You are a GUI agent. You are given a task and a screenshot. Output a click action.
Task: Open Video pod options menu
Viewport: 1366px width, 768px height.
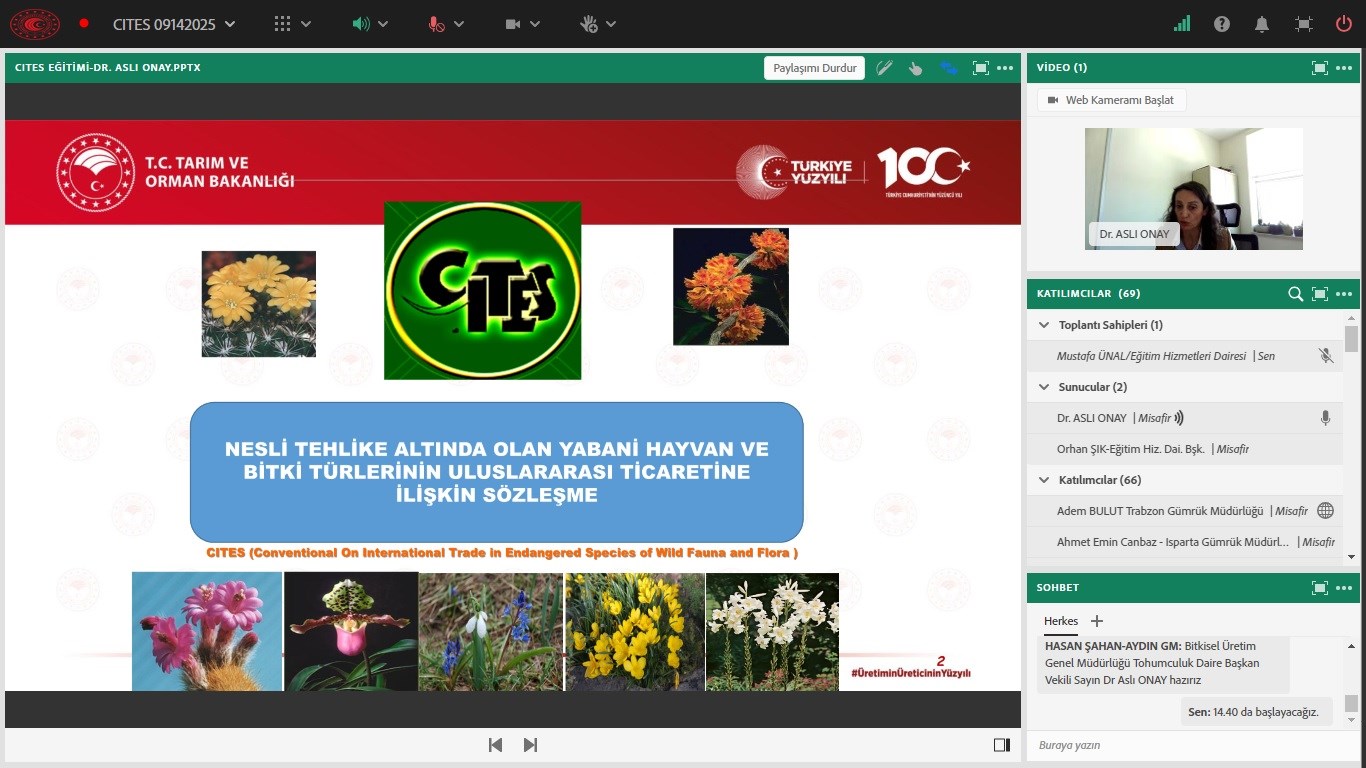1344,68
